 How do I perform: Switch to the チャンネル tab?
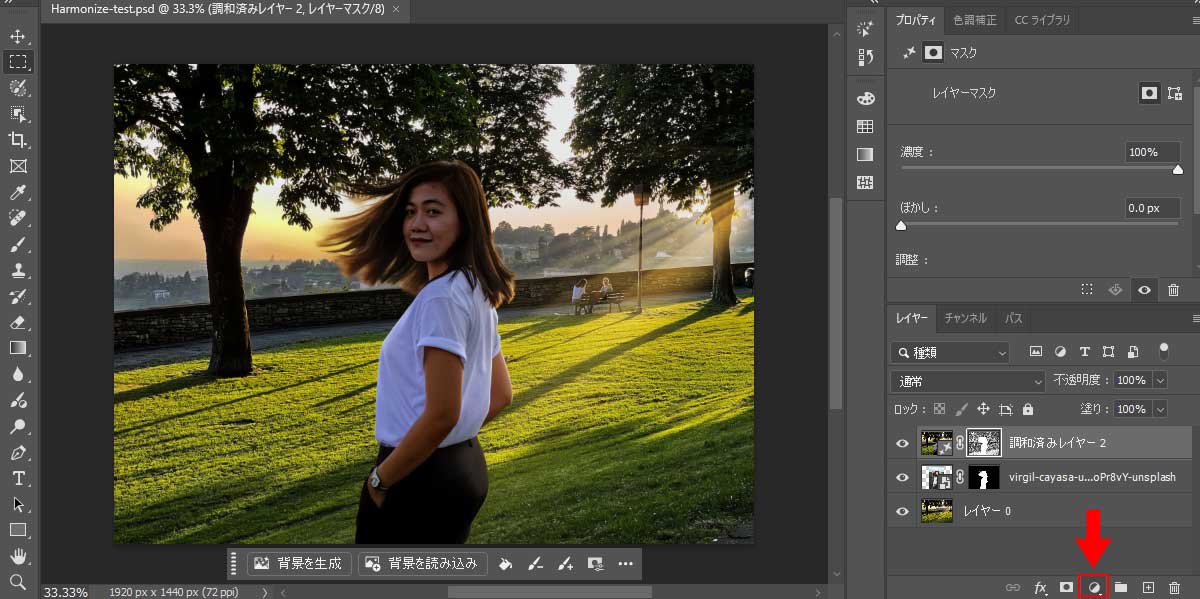(965, 318)
